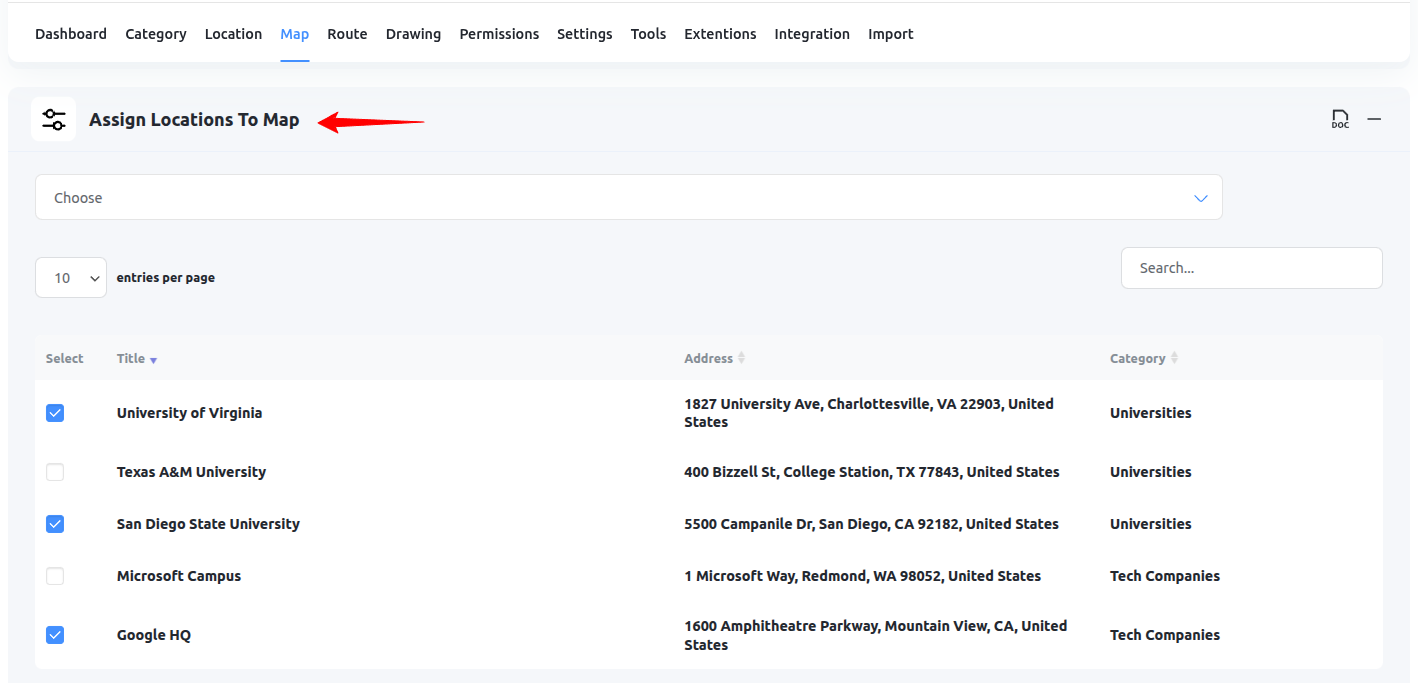Navigate to the Import tab
The image size is (1418, 683).
click(890, 34)
